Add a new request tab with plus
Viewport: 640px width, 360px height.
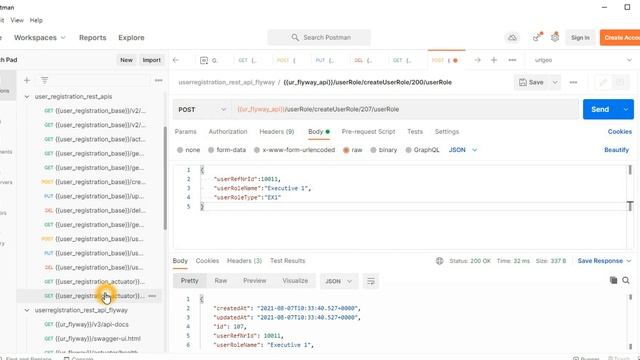click(x=494, y=60)
